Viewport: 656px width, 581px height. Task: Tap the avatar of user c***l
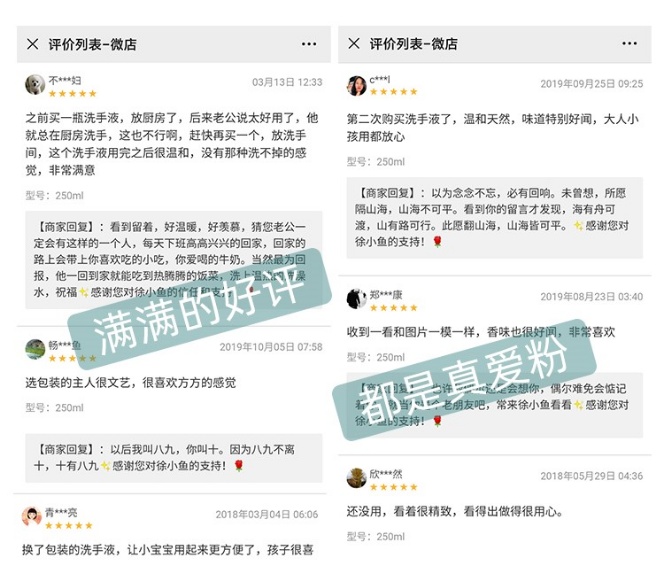tap(356, 86)
